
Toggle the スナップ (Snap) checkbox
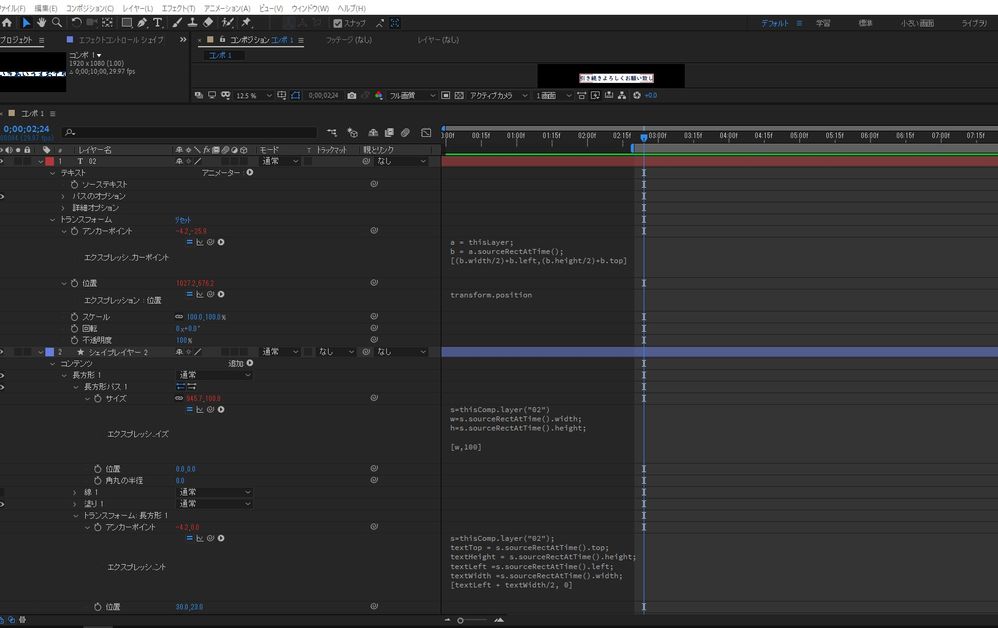[x=338, y=23]
